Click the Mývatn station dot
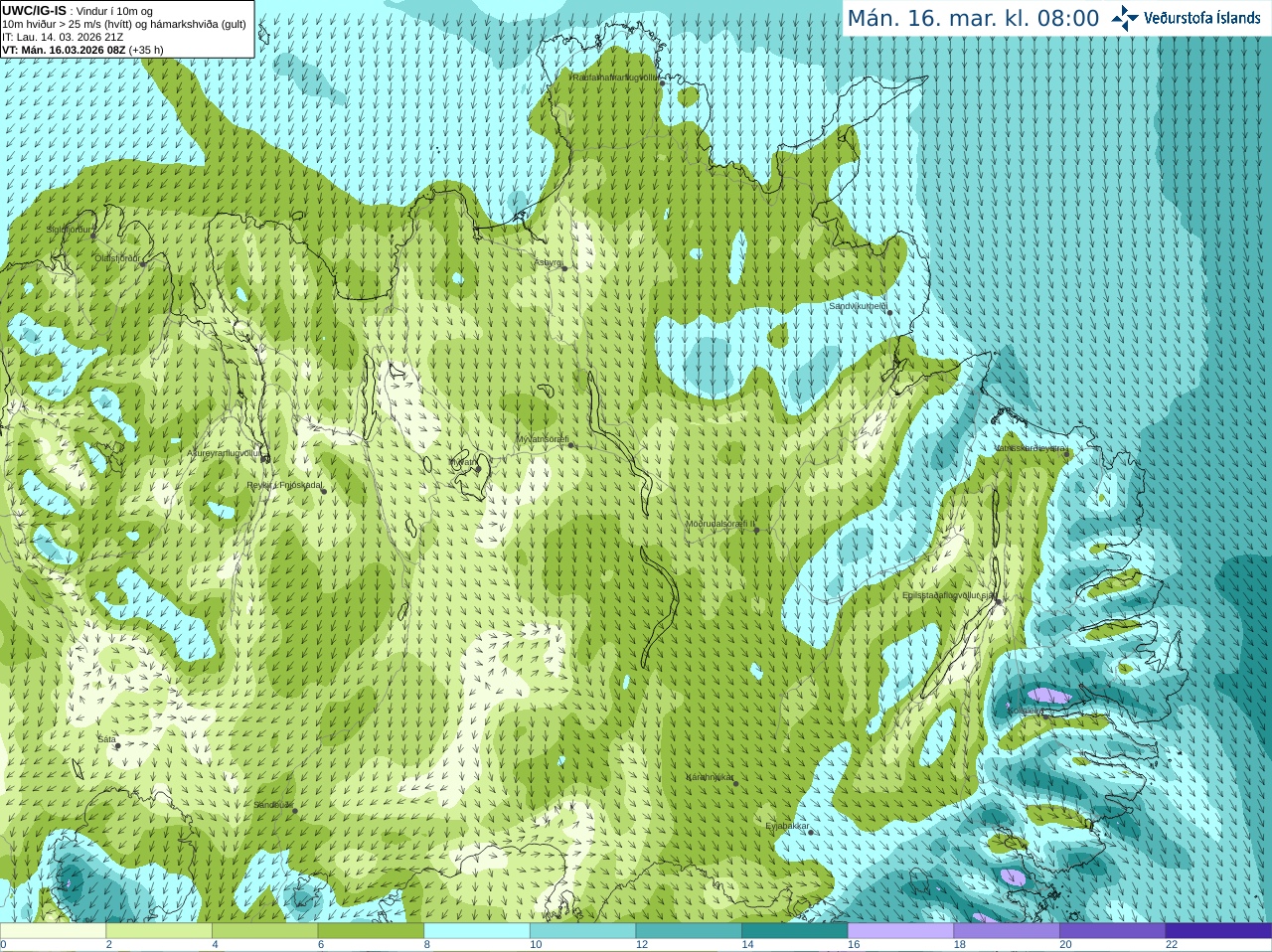1272x952 pixels. (x=477, y=468)
